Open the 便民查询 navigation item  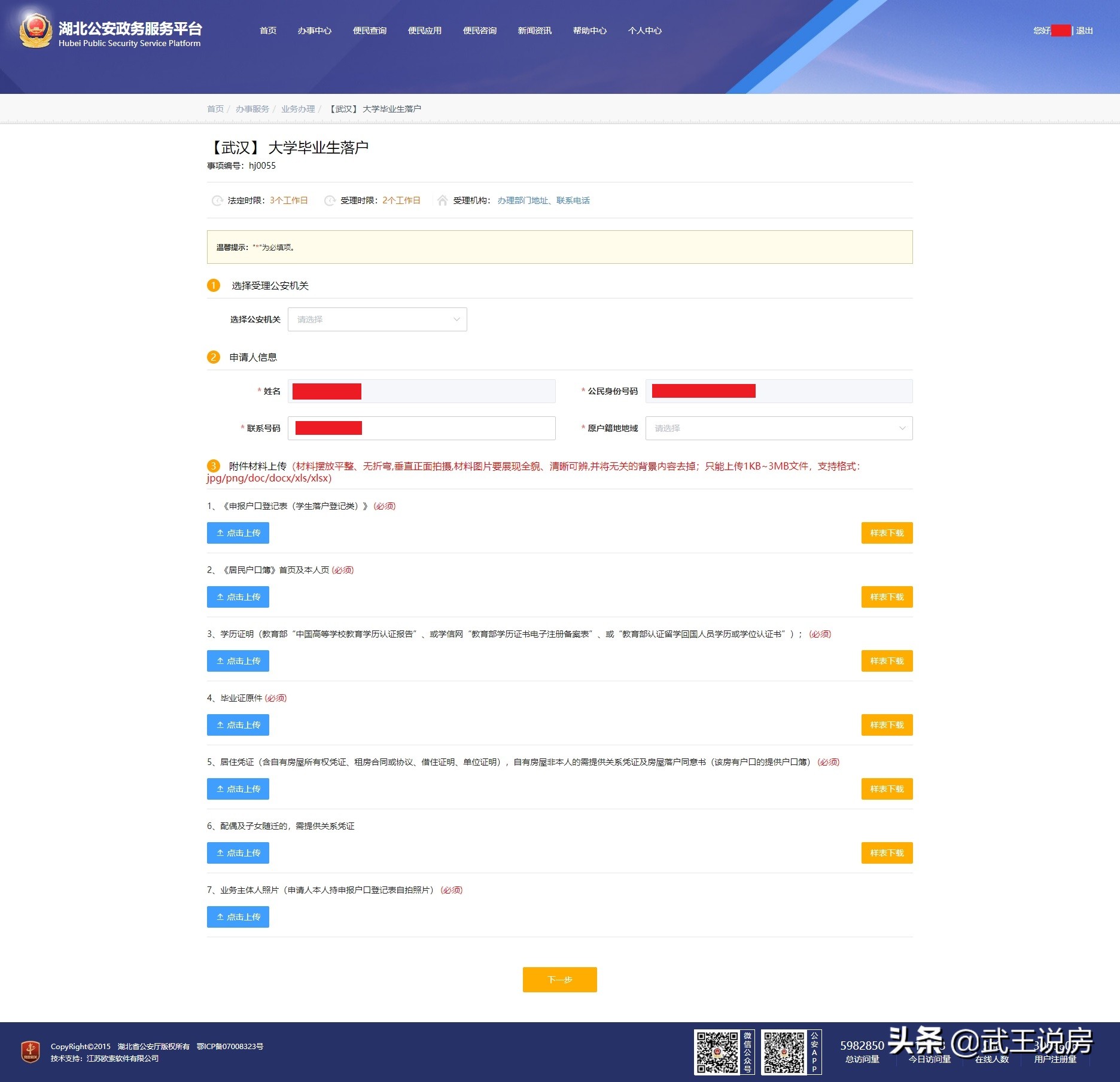coord(370,31)
